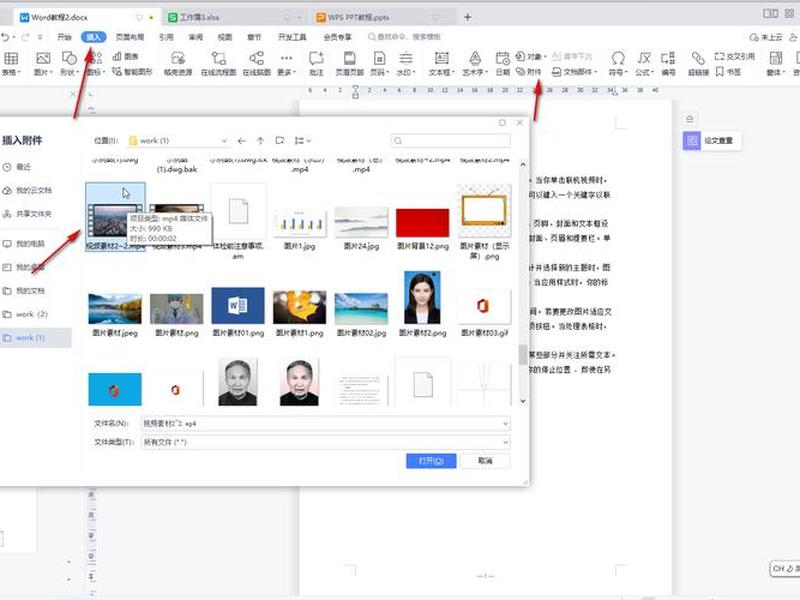
Task: Expand the 文件类型 file type dropdown
Action: click(505, 442)
